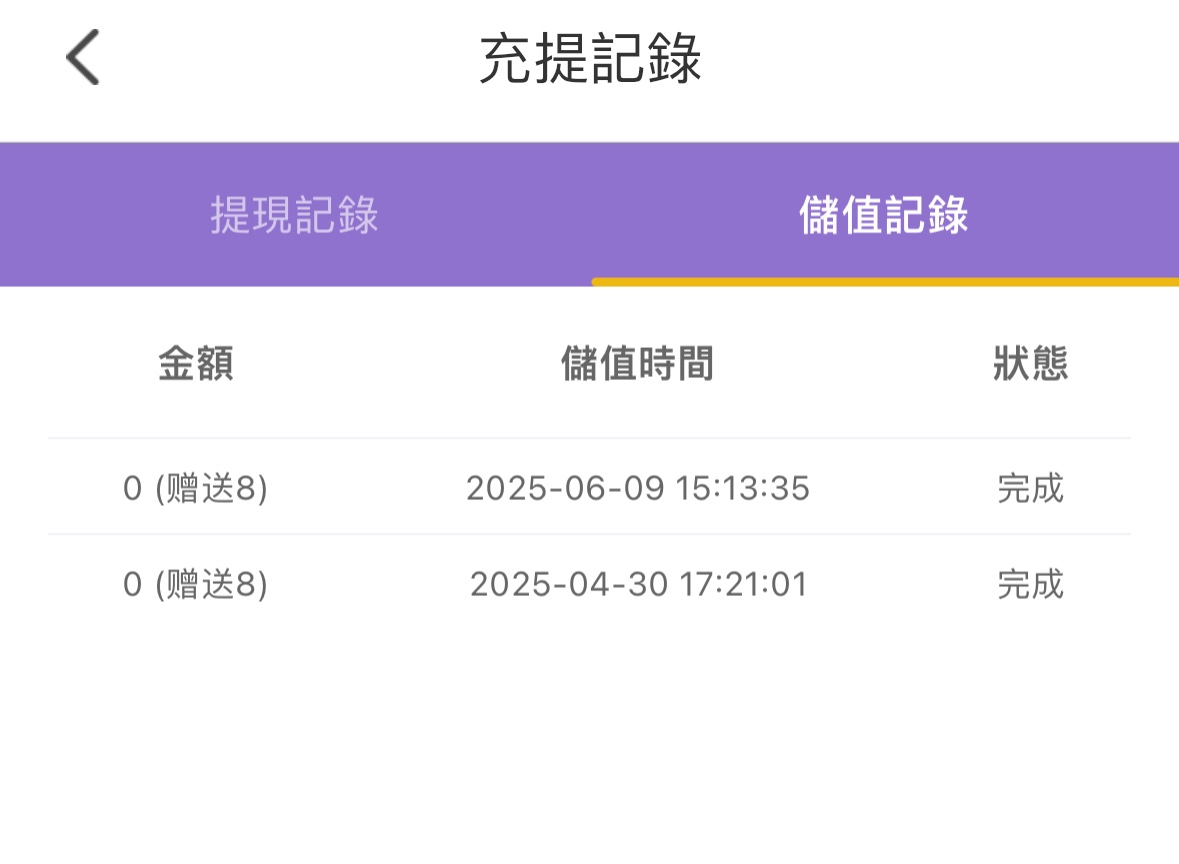Click the amount 0 in the 2025-04-30 row
Screen dimensions: 1179x864
click(x=132, y=584)
